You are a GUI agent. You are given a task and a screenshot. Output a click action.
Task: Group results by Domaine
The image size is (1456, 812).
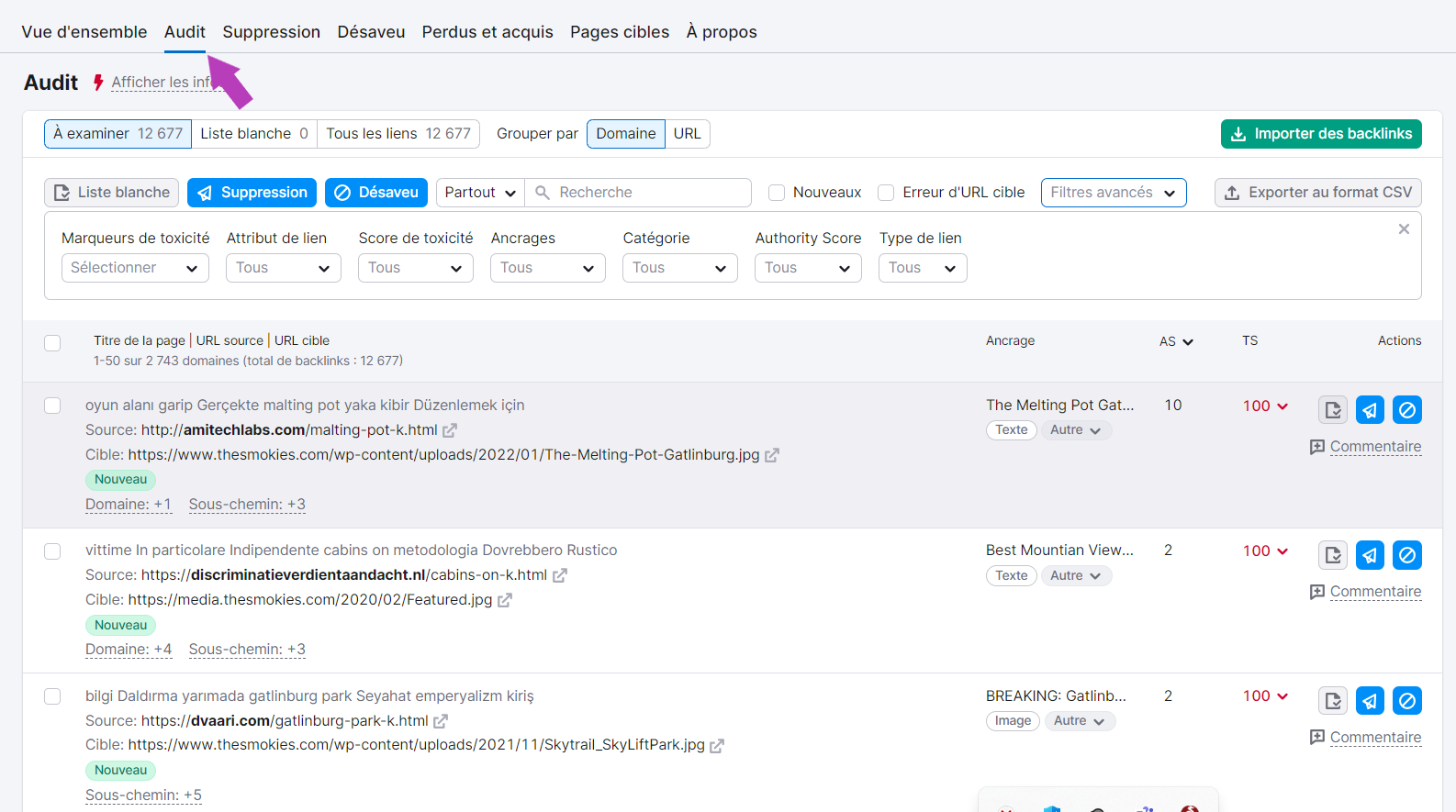click(626, 134)
